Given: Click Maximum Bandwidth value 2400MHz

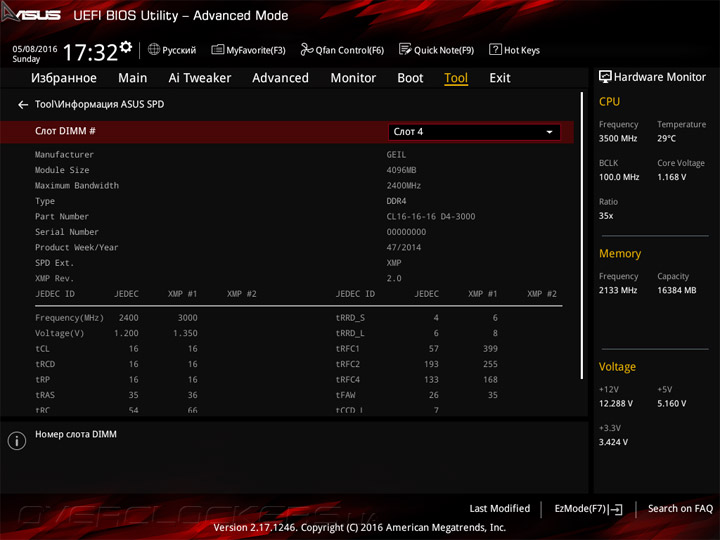Looking at the screenshot, I should (x=404, y=186).
